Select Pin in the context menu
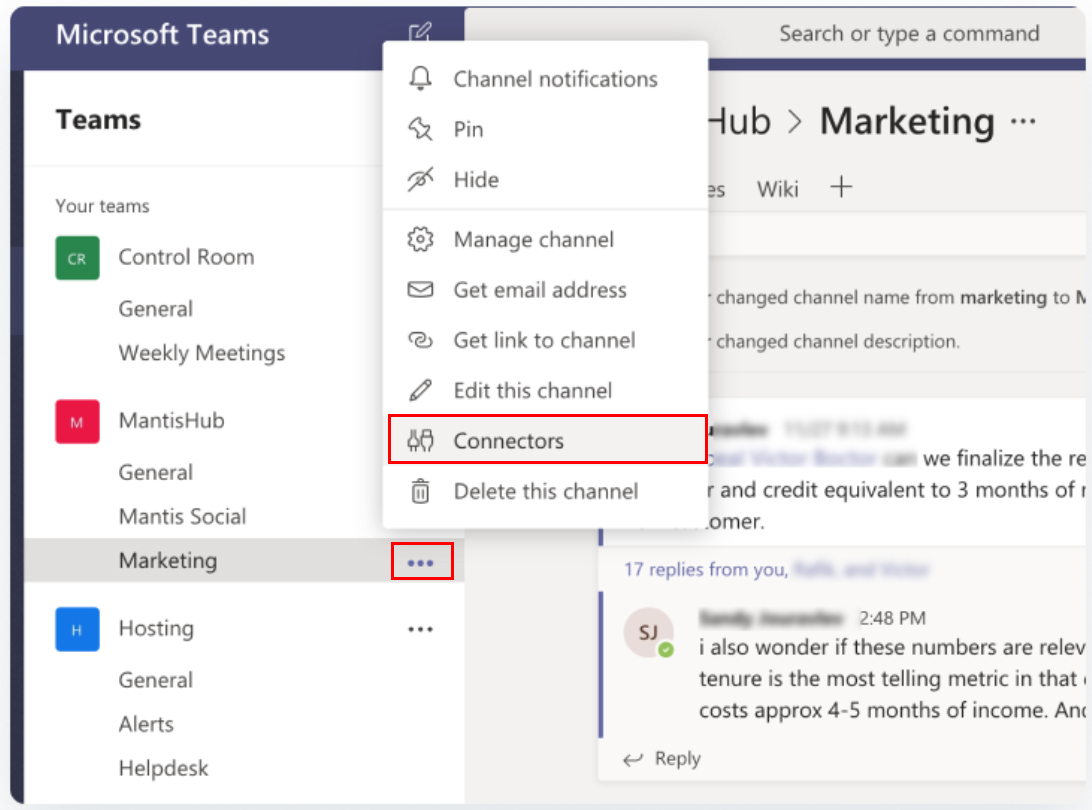Viewport: 1092px width, 810px height. click(x=545, y=129)
